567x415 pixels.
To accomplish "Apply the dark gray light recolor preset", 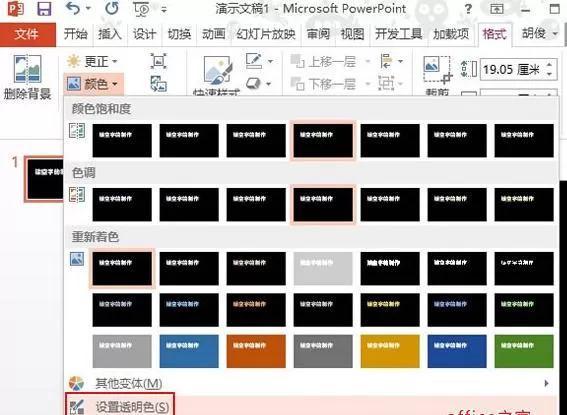I will tap(323, 351).
